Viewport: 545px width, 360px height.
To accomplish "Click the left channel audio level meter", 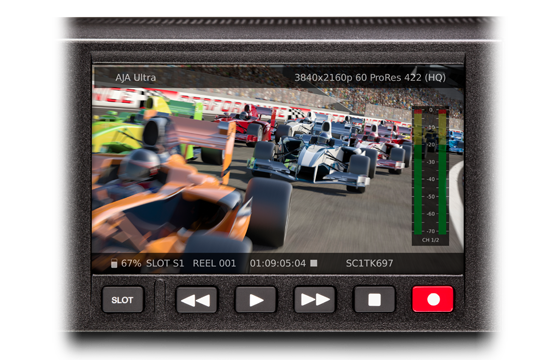I will (x=418, y=172).
